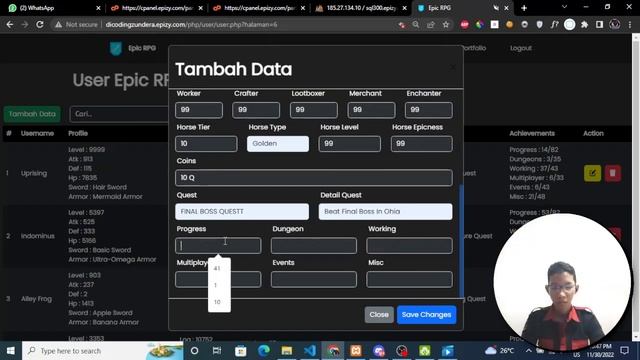Click the Horse Tier input field
The height and width of the screenshot is (360, 640).
206,144
